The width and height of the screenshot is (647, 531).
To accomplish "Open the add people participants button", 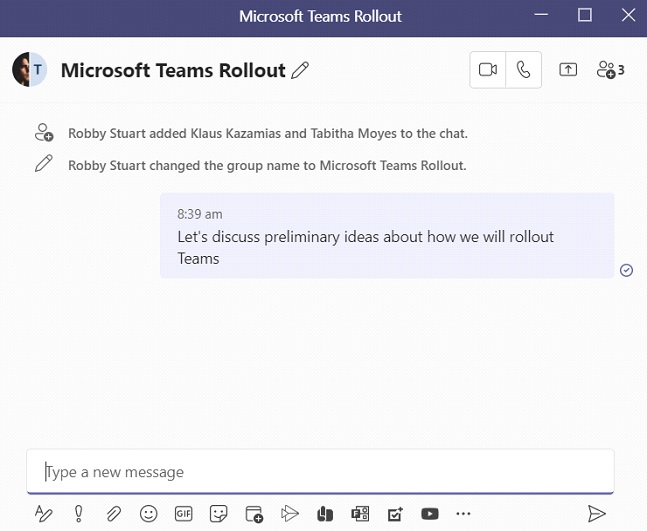I will [x=610, y=70].
